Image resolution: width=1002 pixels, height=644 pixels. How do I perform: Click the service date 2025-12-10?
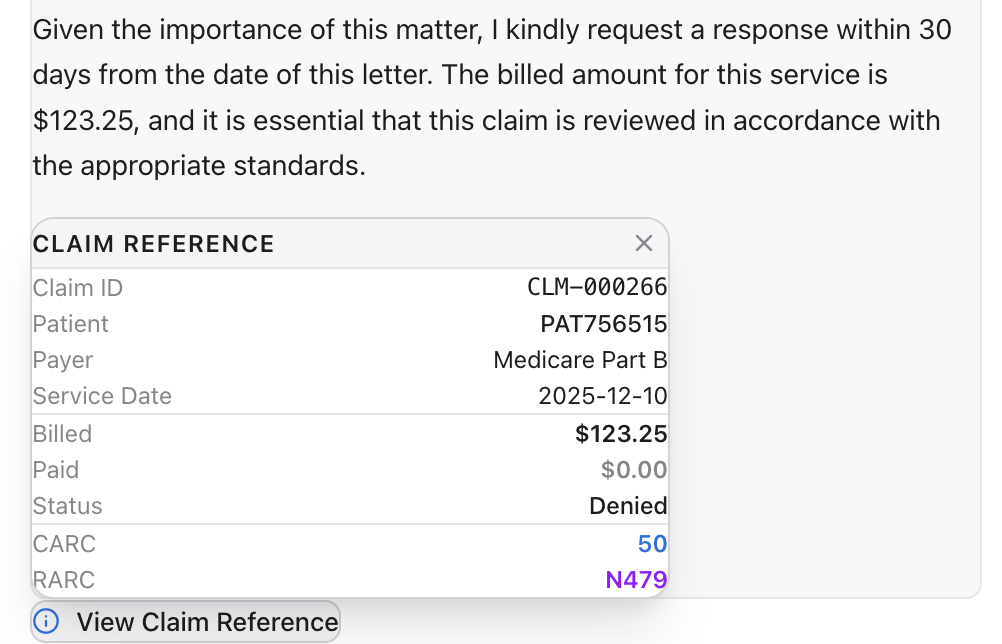tap(602, 396)
